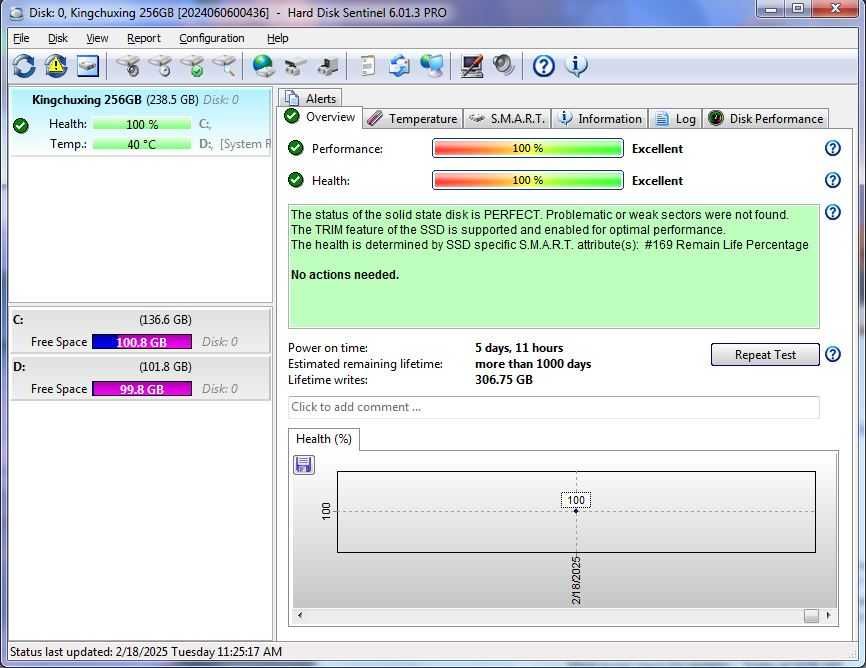Viewport: 866px width, 668px height.
Task: Open the Disk Performance tab
Action: pos(765,119)
